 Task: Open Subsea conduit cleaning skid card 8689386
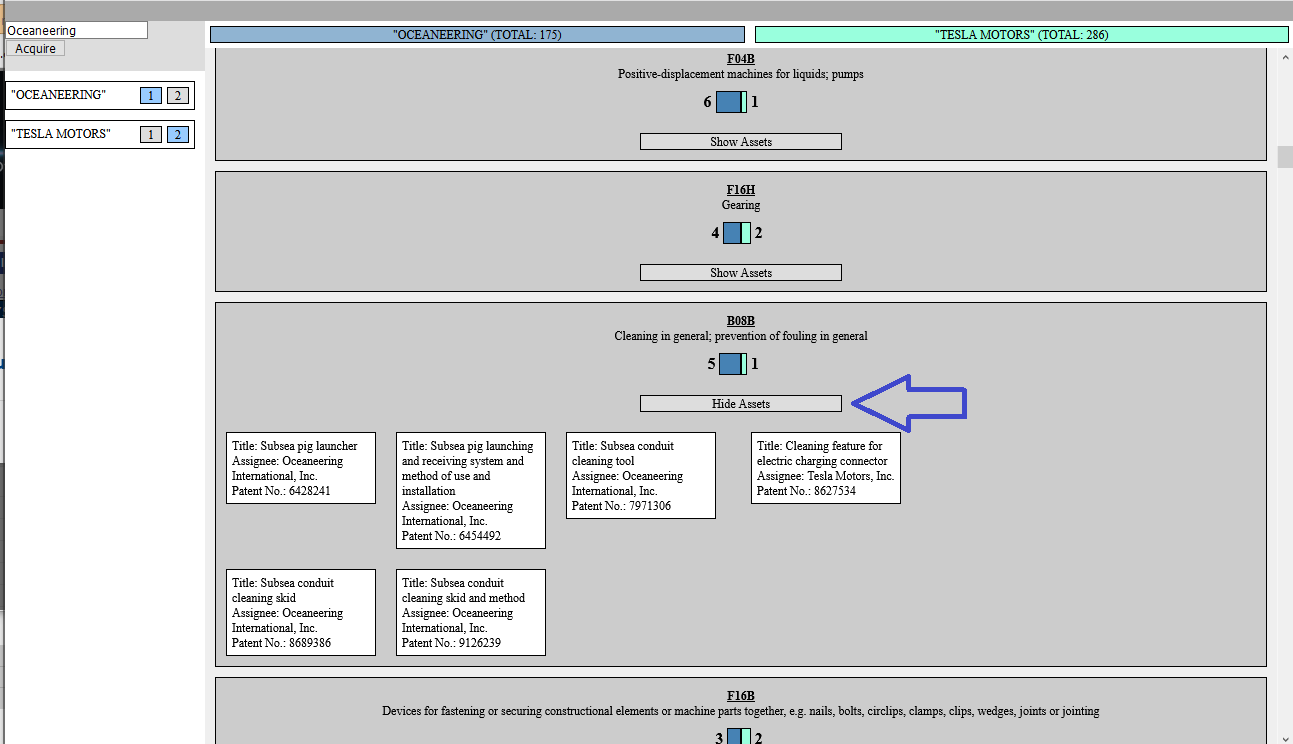pyautogui.click(x=301, y=613)
